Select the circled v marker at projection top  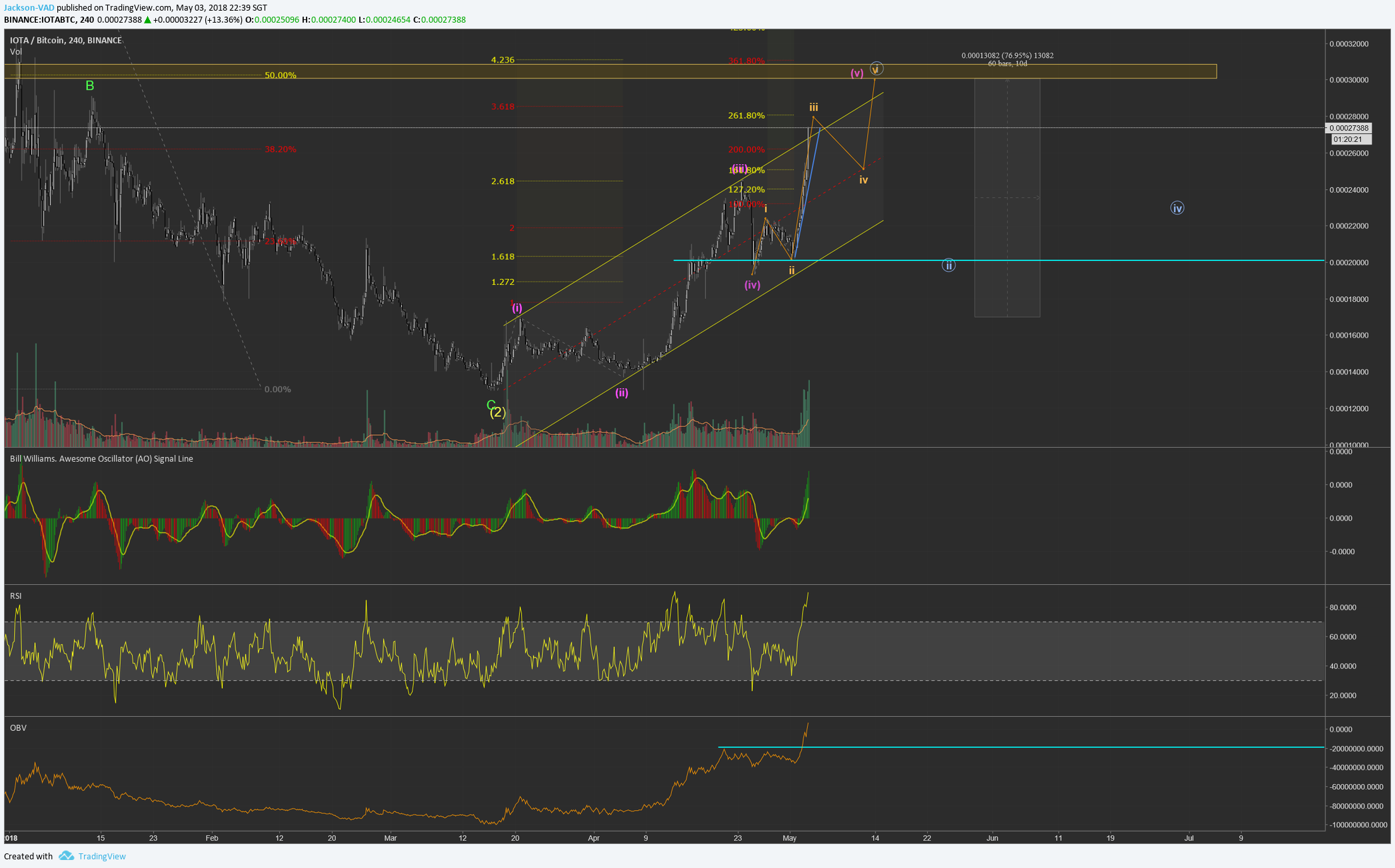click(876, 68)
